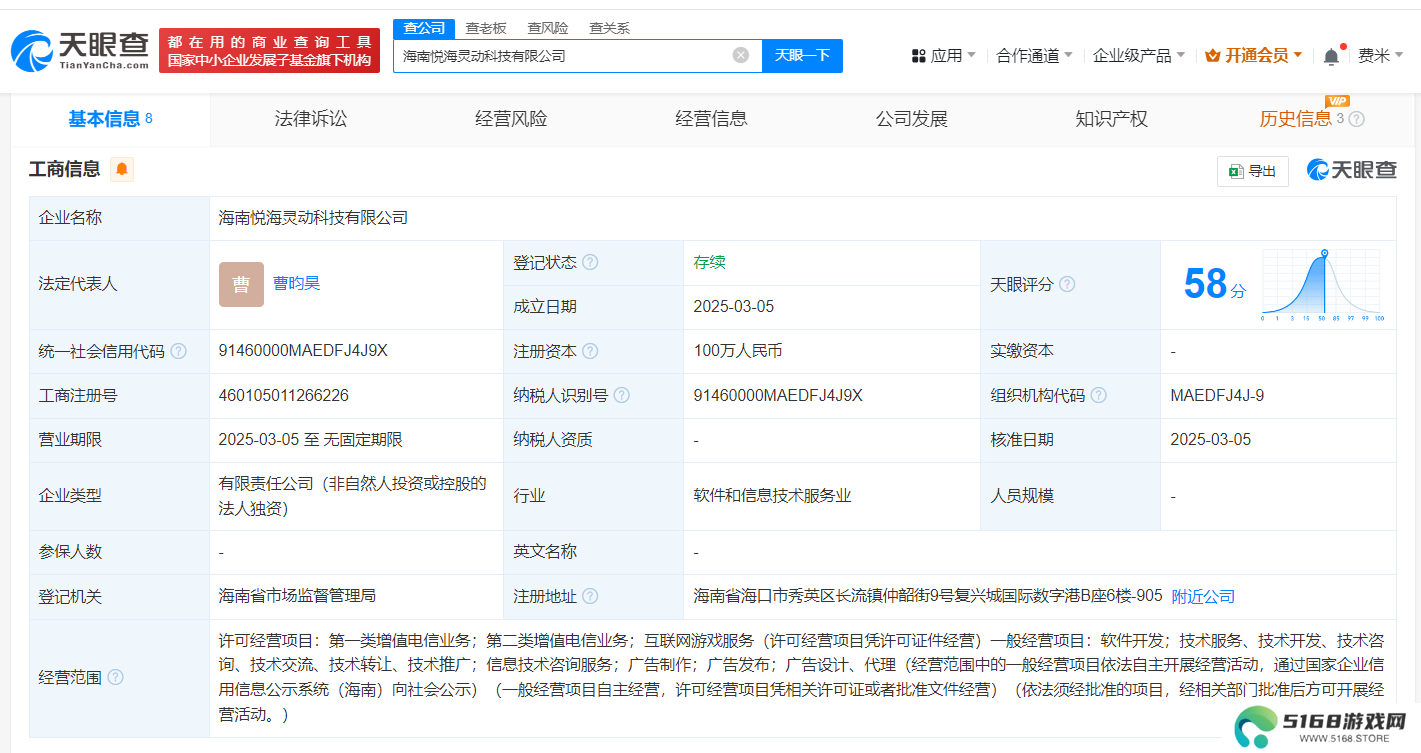Click organization code MAEDFJ4J-9

click(1217, 395)
